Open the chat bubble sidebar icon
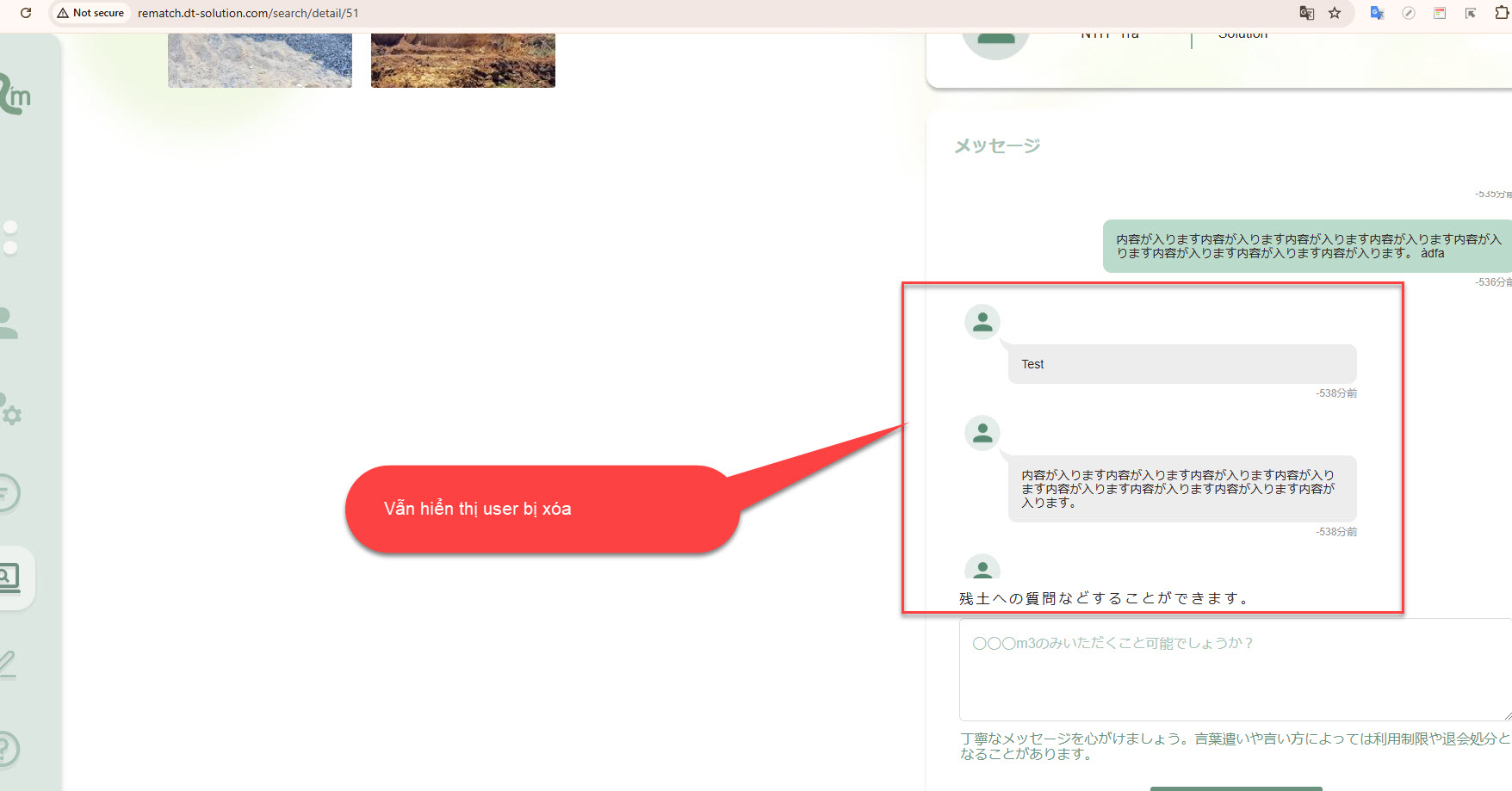 [x=7, y=493]
